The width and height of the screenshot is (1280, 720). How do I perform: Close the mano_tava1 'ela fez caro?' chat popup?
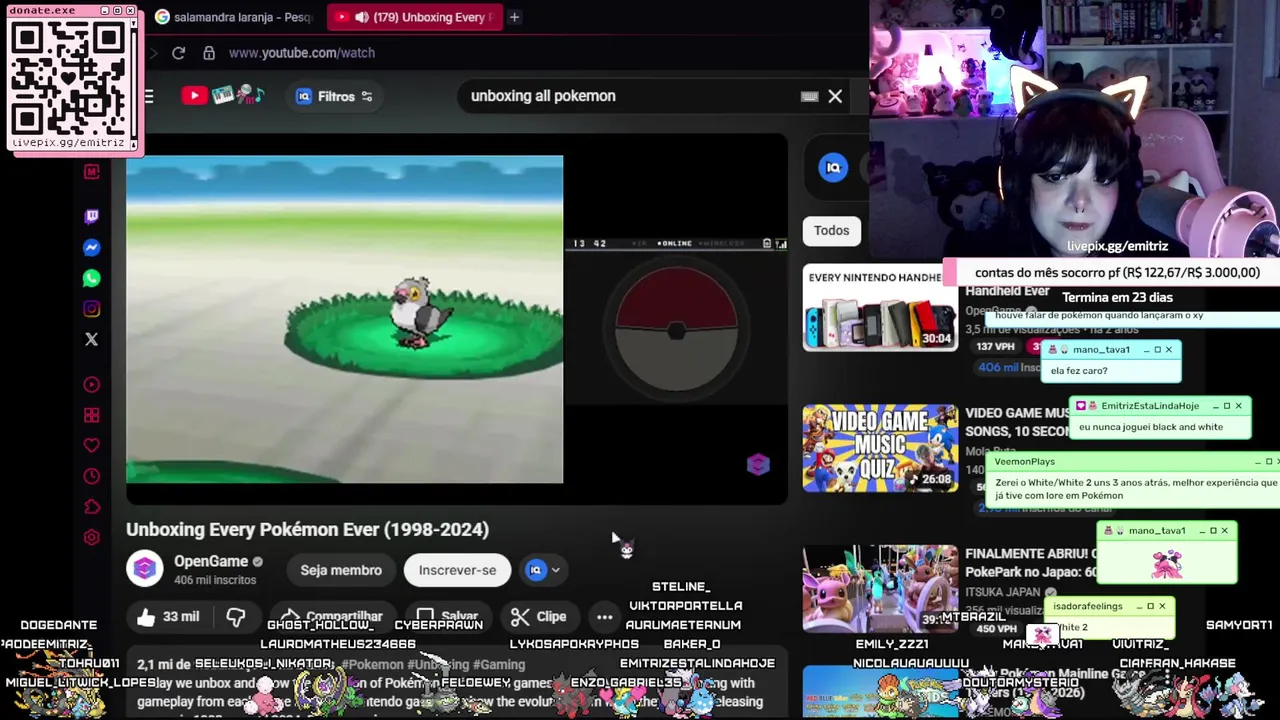pyautogui.click(x=1168, y=350)
